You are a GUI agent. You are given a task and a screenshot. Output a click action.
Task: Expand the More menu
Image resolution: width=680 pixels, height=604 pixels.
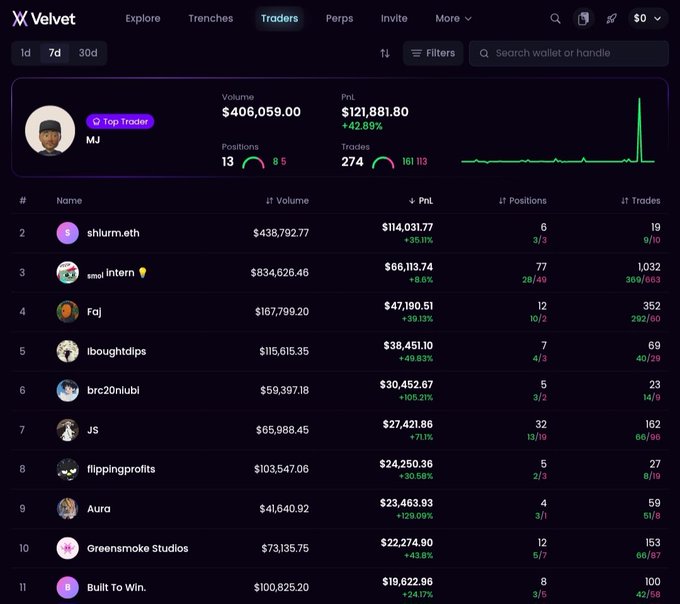tap(453, 19)
